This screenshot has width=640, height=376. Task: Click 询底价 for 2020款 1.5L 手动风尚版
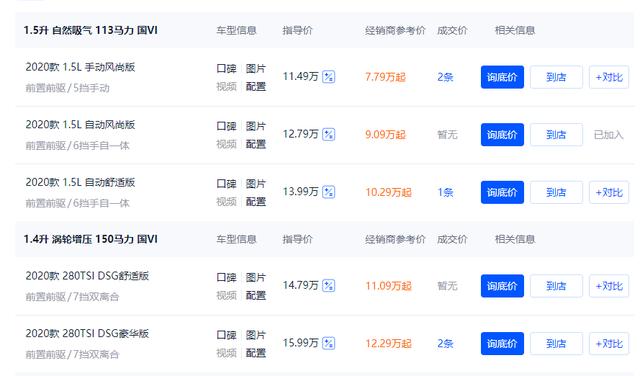(x=502, y=77)
